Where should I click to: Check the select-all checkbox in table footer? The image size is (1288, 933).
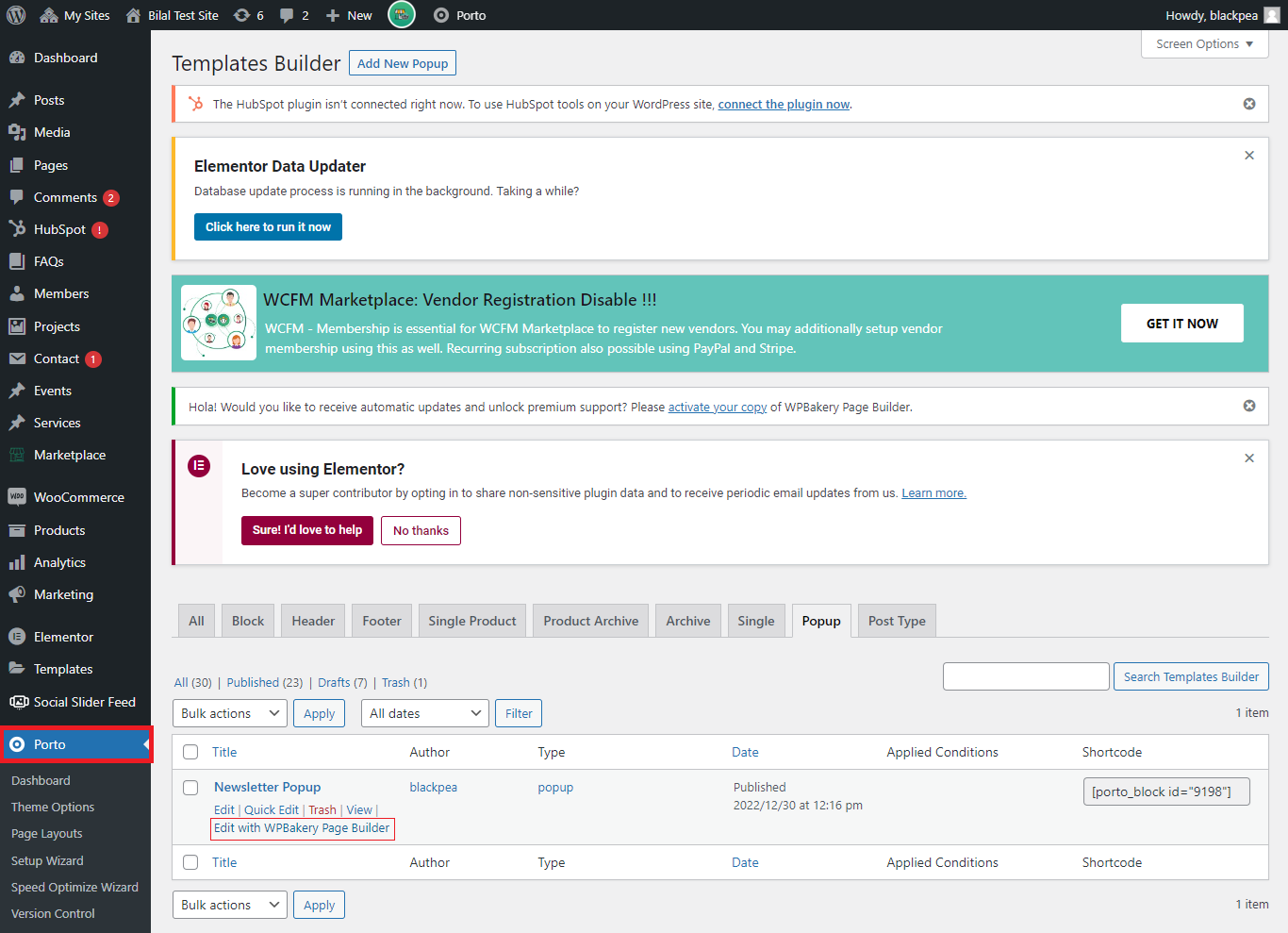(190, 862)
